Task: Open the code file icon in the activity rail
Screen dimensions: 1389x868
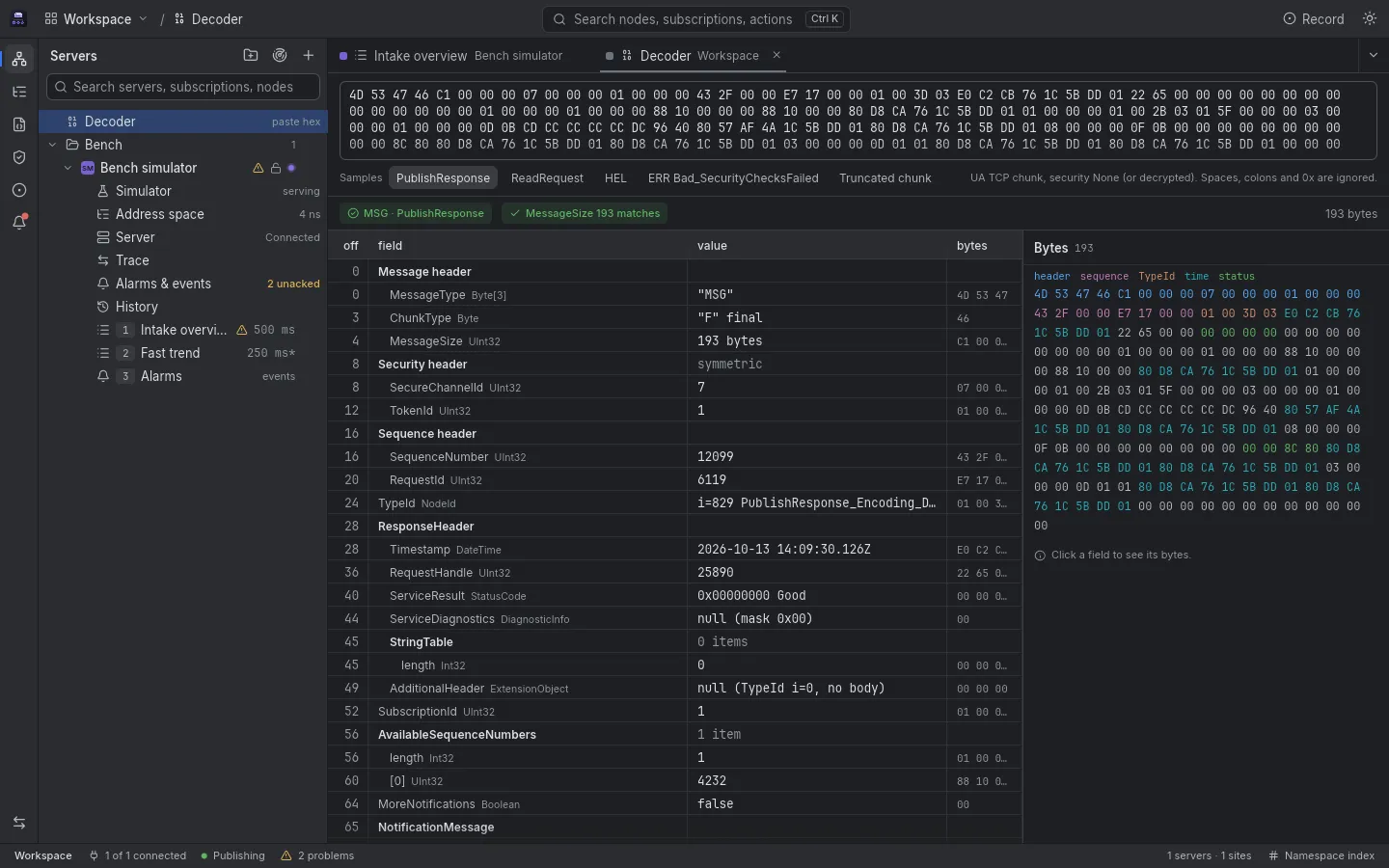Action: (19, 124)
